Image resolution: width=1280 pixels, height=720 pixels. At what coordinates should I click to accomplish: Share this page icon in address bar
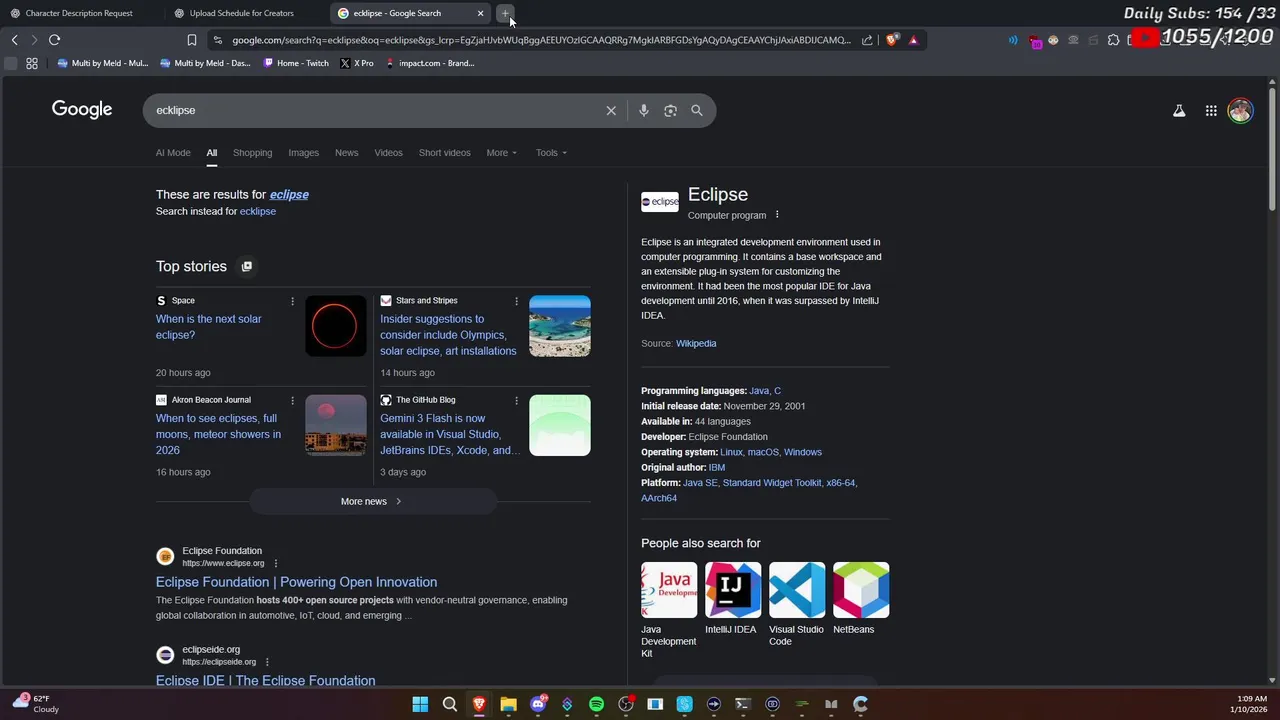[x=867, y=40]
